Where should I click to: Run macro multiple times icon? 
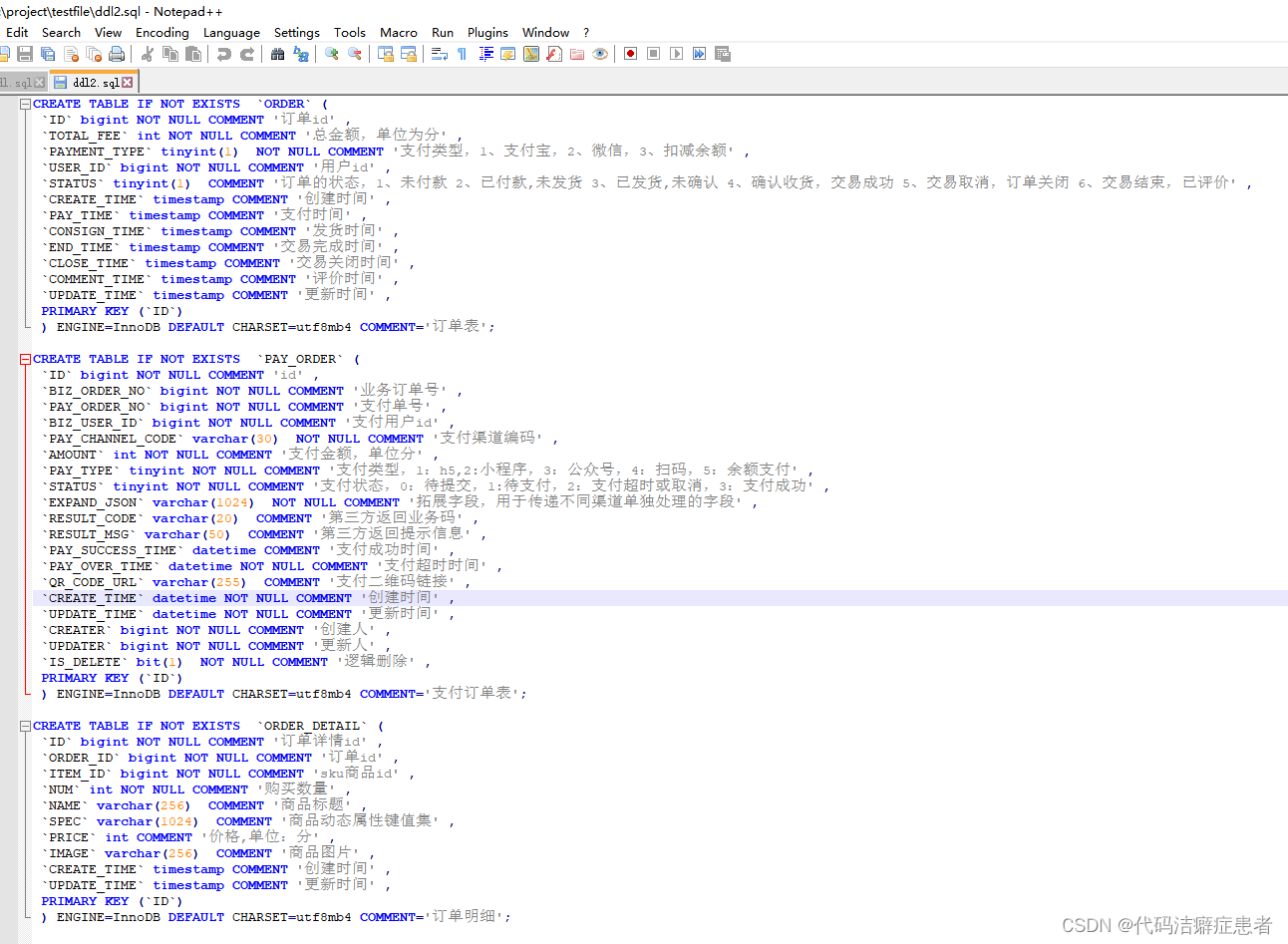[x=700, y=54]
